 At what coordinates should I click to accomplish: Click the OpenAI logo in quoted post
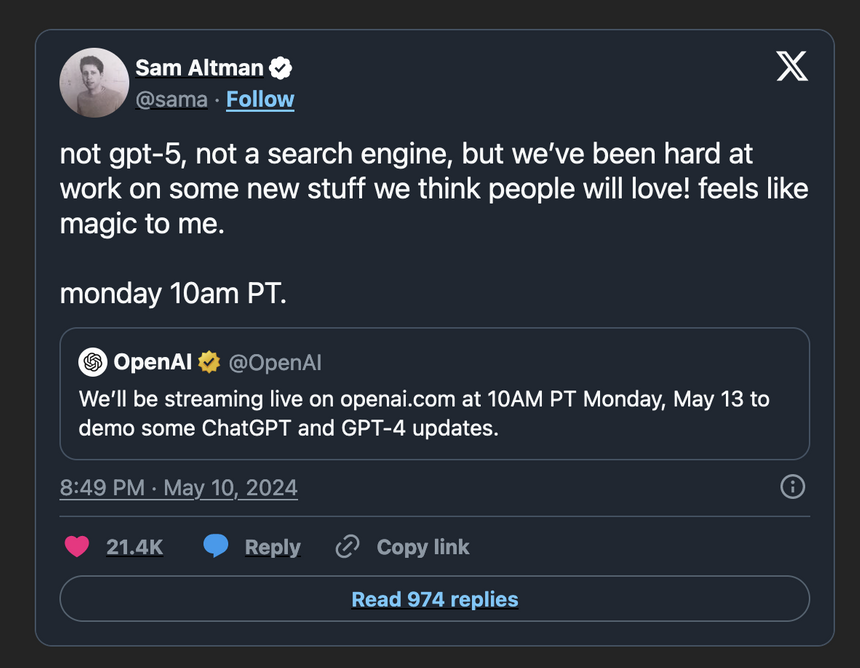[93, 362]
